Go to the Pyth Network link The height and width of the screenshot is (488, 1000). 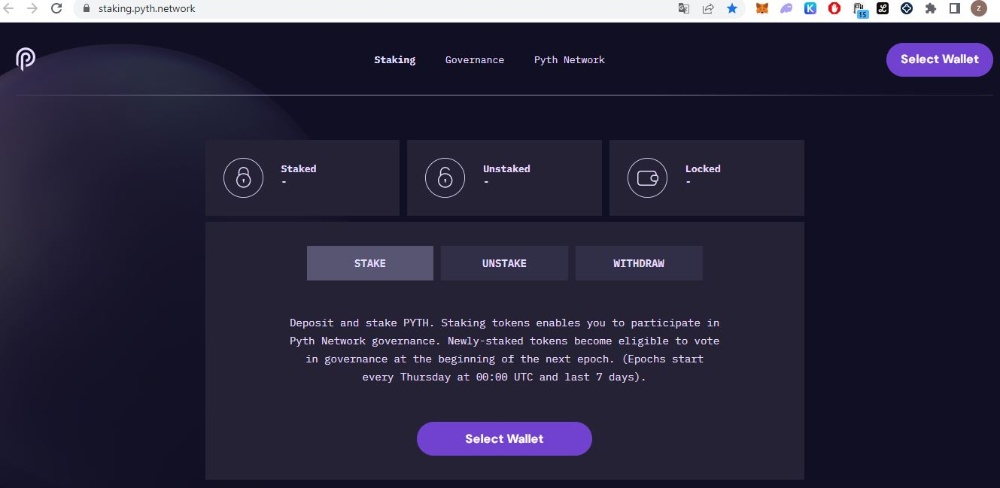pyautogui.click(x=569, y=60)
